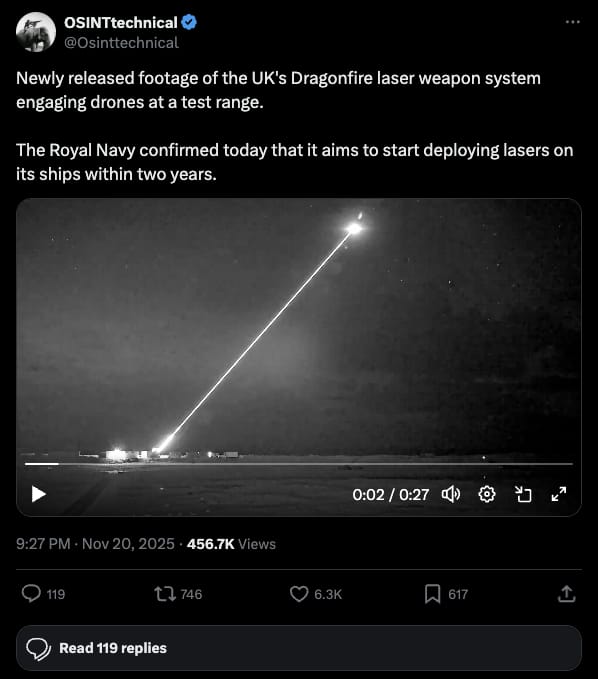Screen dimensions: 598x679
Task: Repost this tweet with retweet icon
Action: [165, 594]
